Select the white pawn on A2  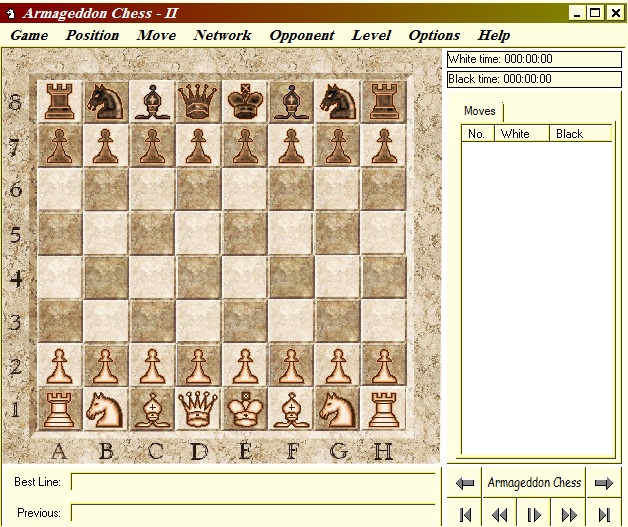point(60,365)
